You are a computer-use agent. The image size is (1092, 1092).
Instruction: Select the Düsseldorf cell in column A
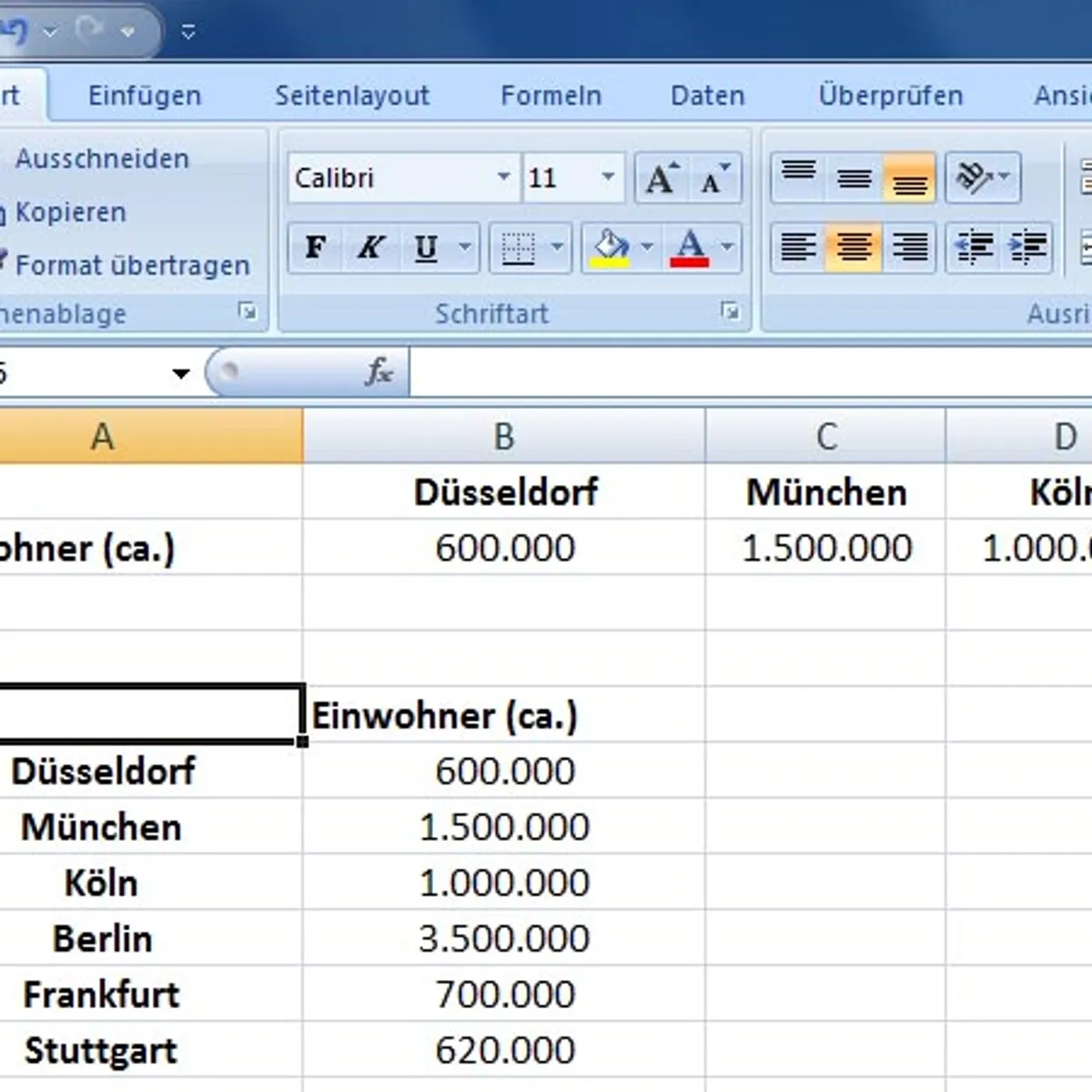pos(151,772)
